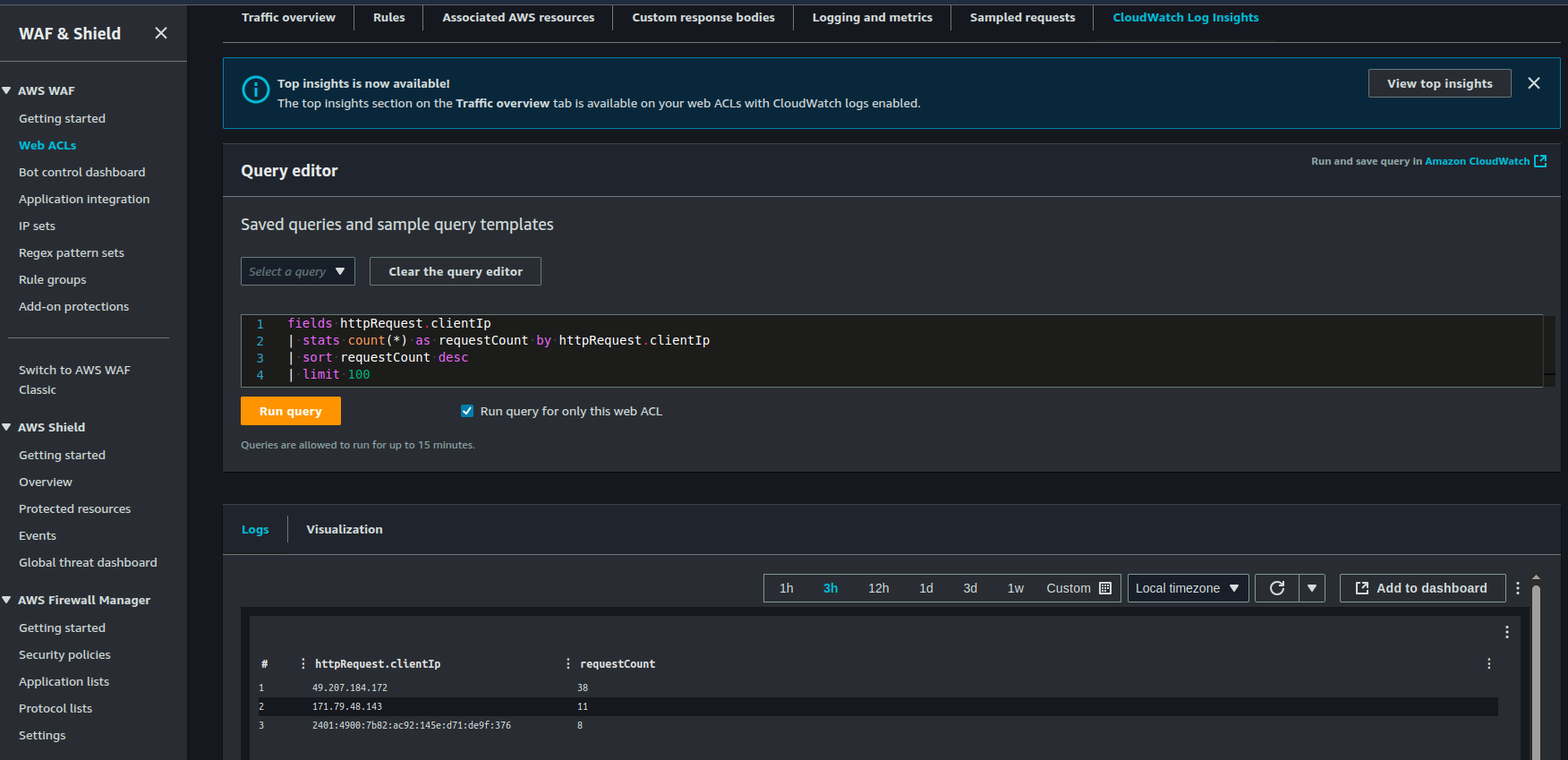Open Security policies under Firewall Manager

coord(64,654)
